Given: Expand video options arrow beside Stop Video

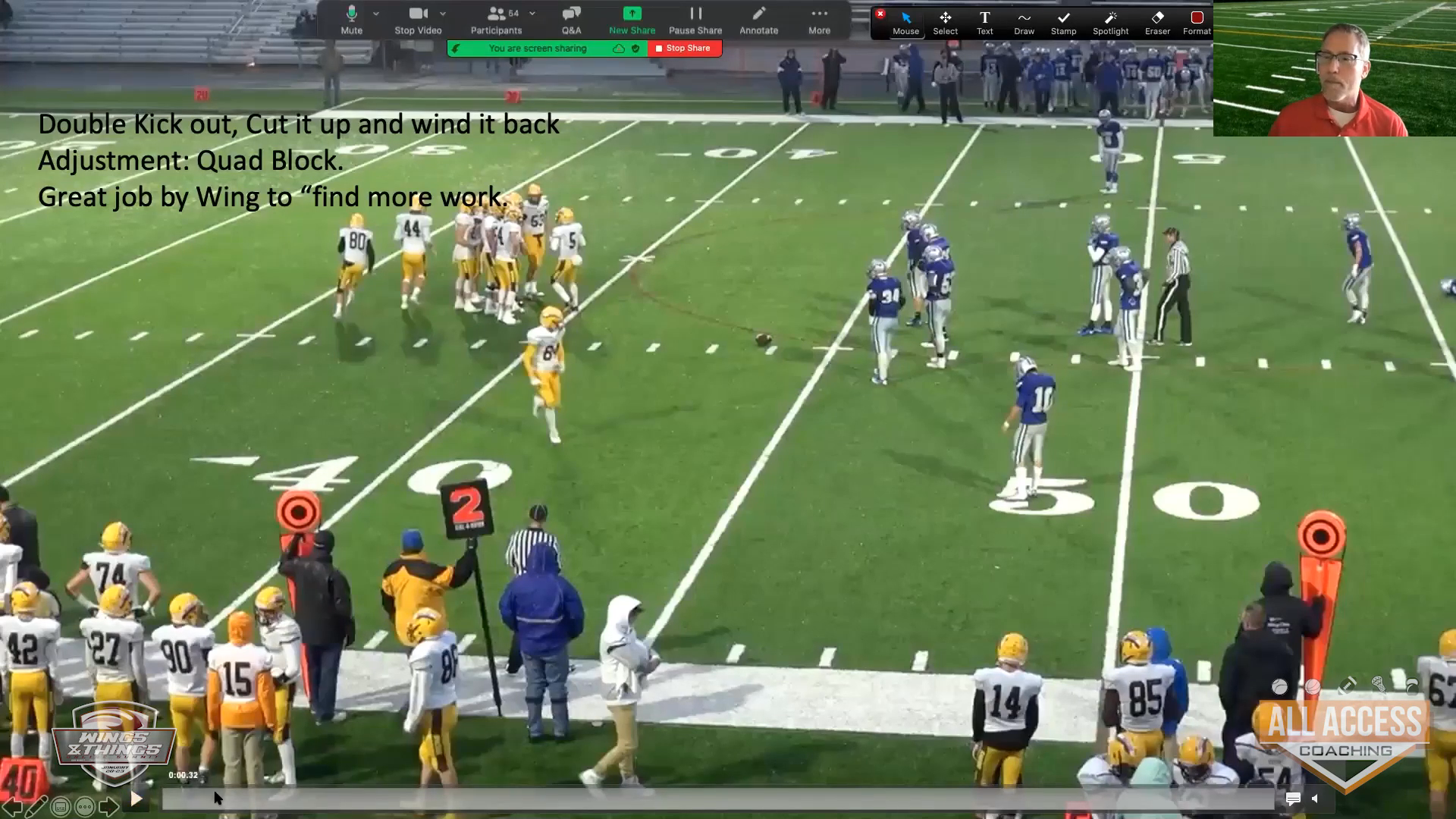Looking at the screenshot, I should (x=443, y=14).
